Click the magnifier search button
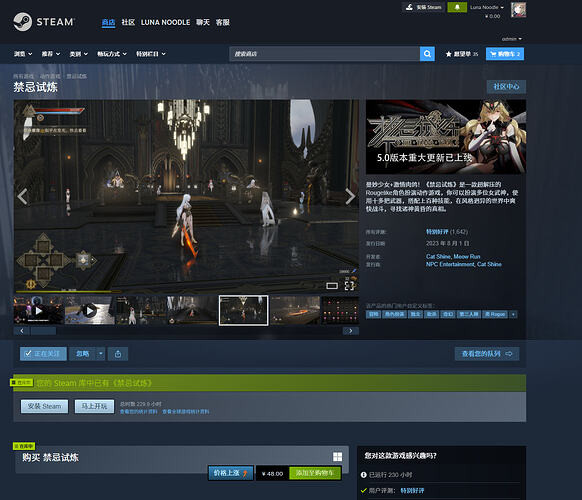This screenshot has height=500, width=582. coord(427,54)
